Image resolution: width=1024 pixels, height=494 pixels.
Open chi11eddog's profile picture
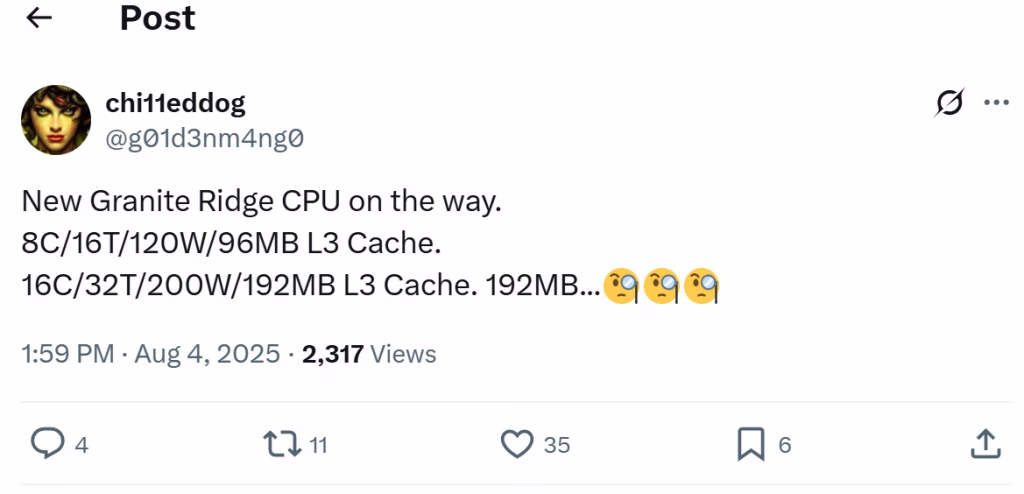56,119
